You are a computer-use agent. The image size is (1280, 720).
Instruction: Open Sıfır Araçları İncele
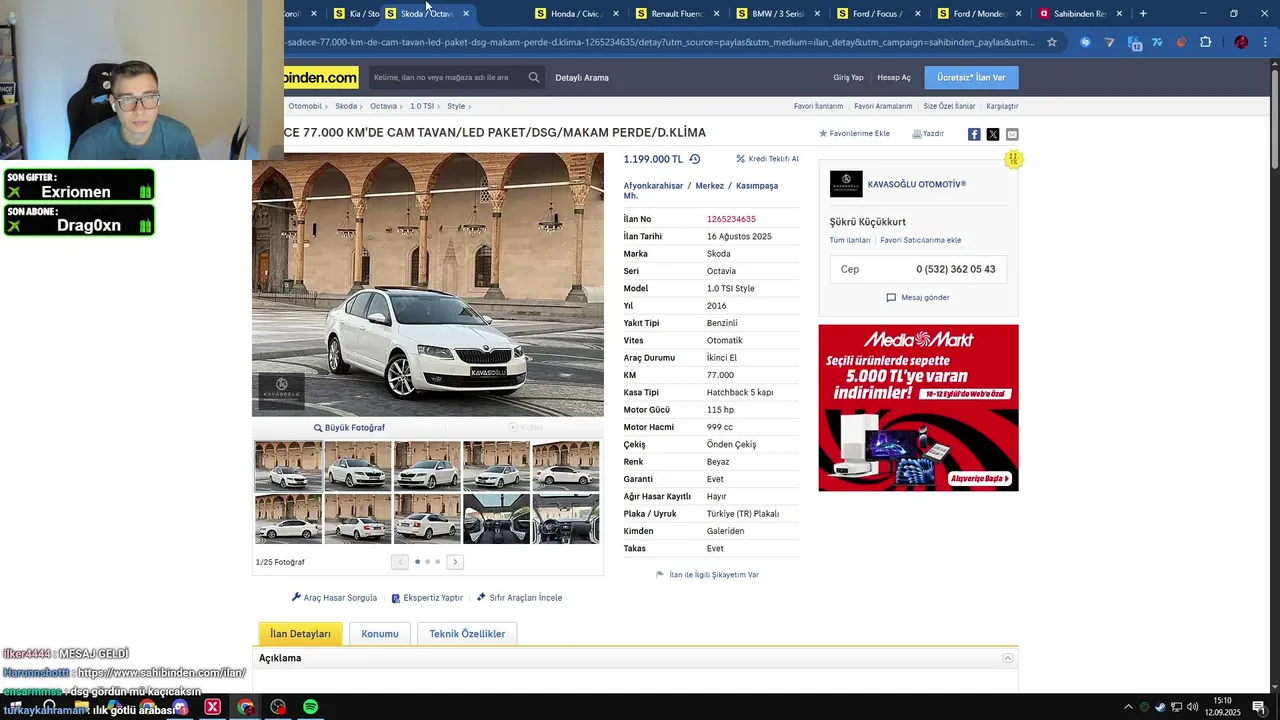click(519, 598)
